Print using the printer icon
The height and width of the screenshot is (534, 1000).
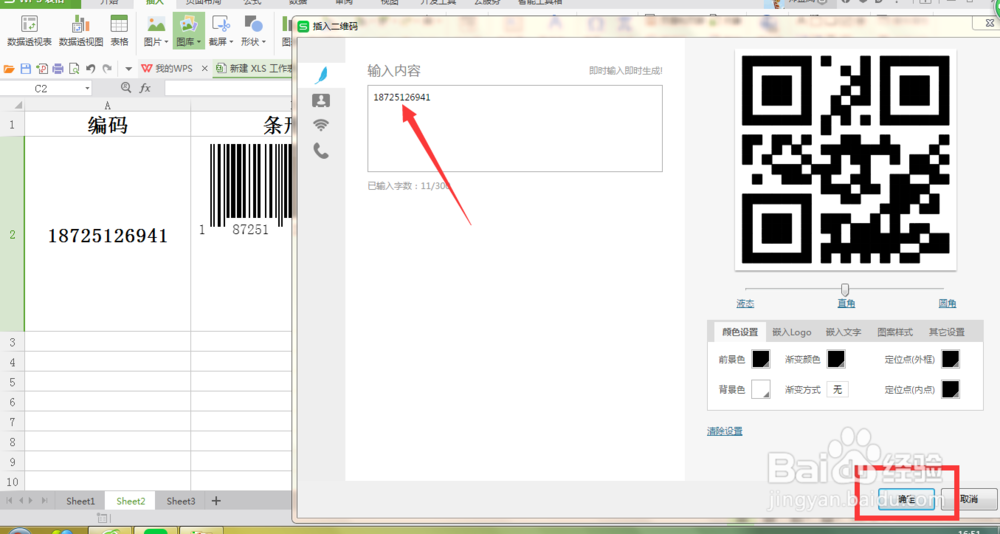(58, 68)
